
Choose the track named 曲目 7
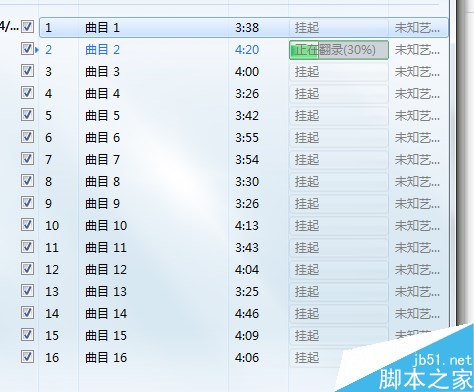click(x=102, y=160)
